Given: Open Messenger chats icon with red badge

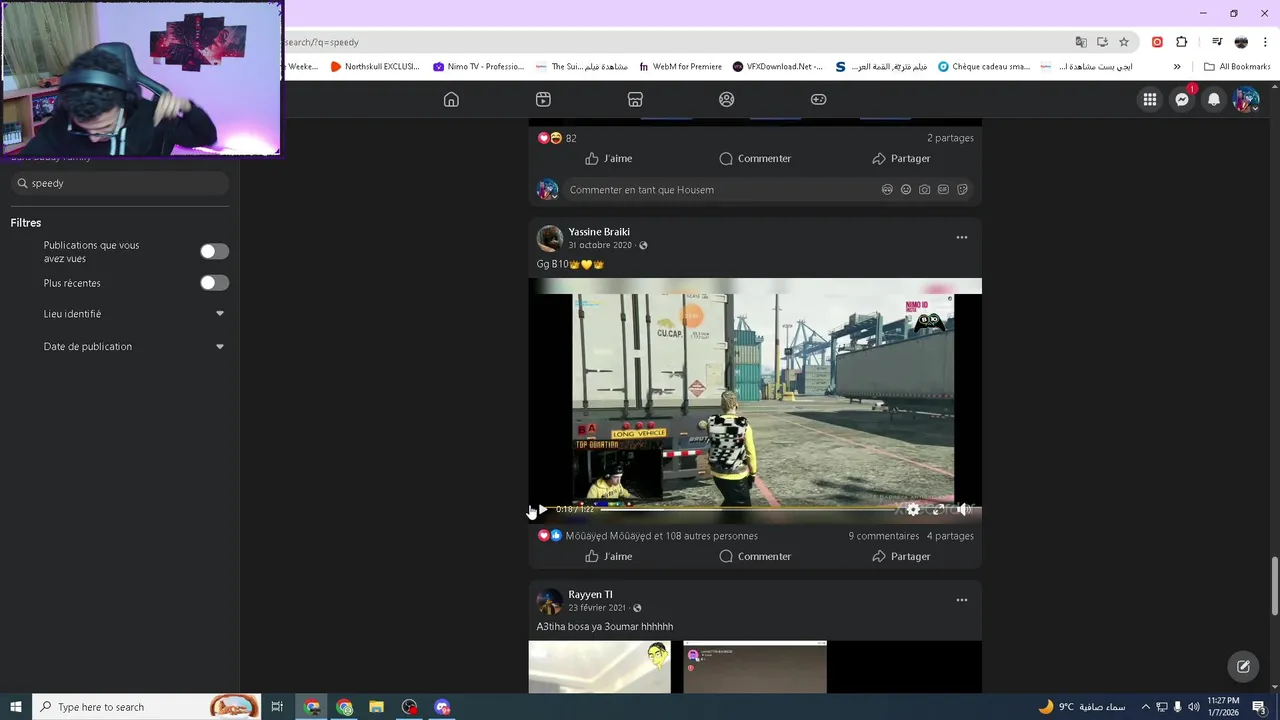Looking at the screenshot, I should (1182, 99).
